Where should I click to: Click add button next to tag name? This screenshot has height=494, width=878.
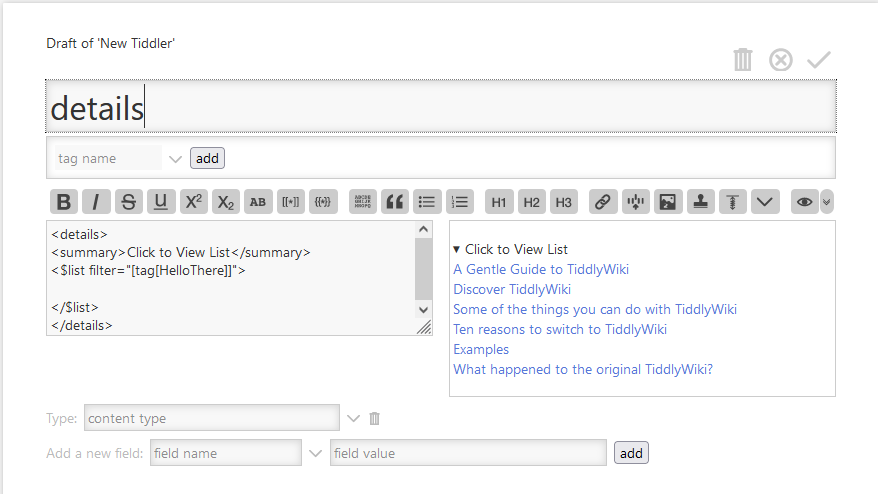click(207, 159)
